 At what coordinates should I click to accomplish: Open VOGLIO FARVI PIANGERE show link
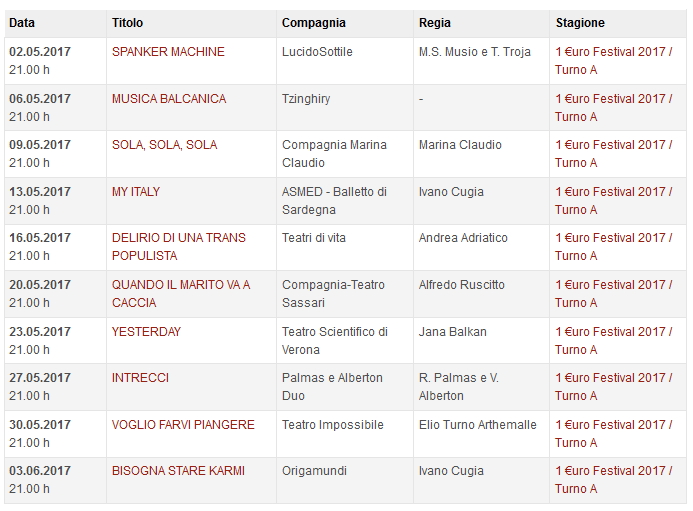coord(183,425)
